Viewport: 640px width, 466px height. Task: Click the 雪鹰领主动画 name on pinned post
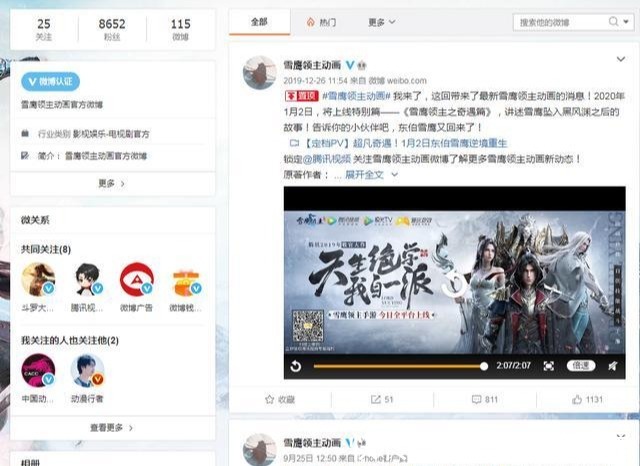(x=312, y=65)
